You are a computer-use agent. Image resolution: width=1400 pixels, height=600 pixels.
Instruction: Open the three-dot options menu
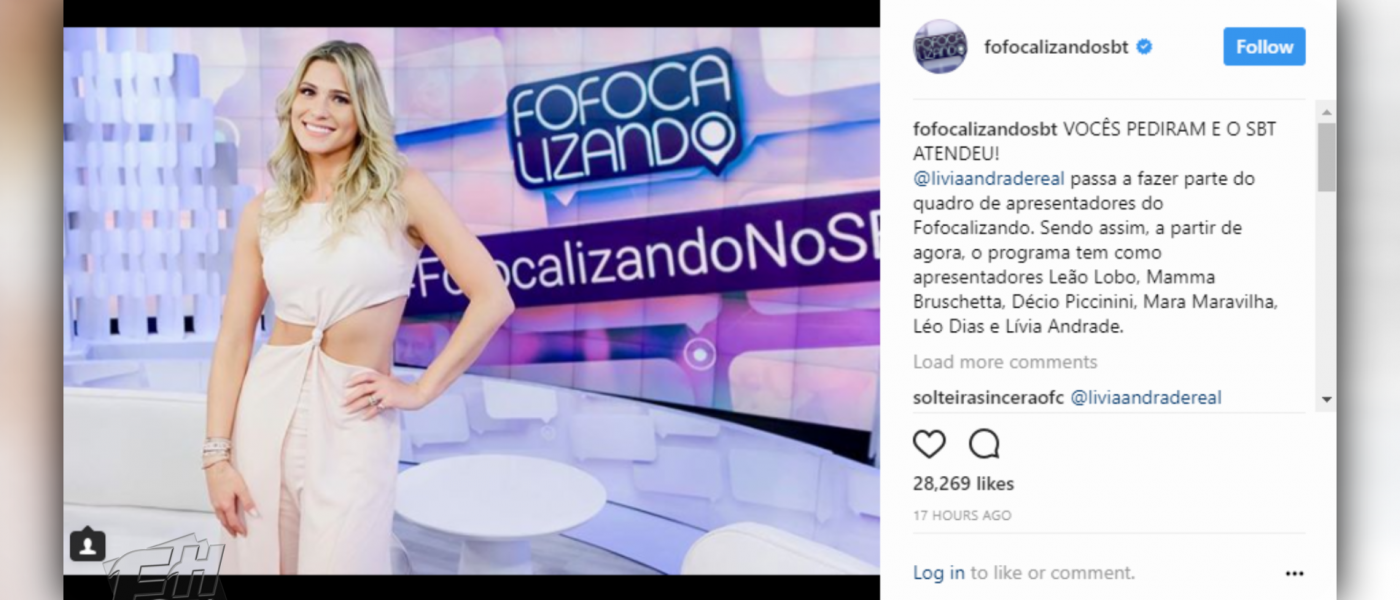(x=1294, y=573)
